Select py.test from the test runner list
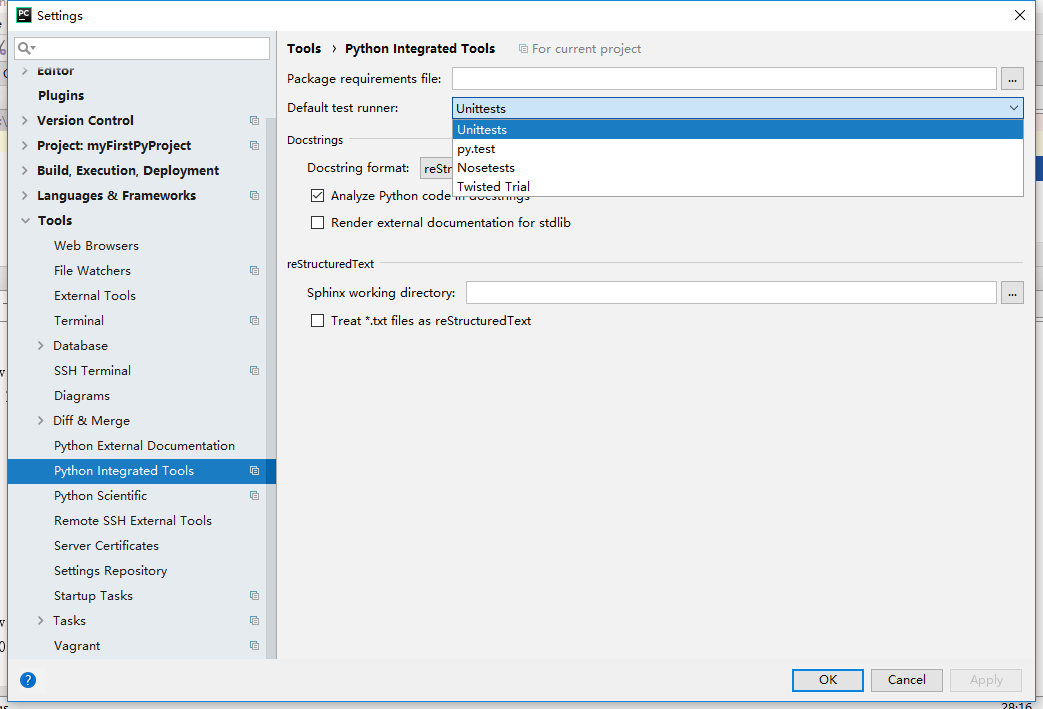Viewport: 1043px width, 709px height. click(x=476, y=149)
